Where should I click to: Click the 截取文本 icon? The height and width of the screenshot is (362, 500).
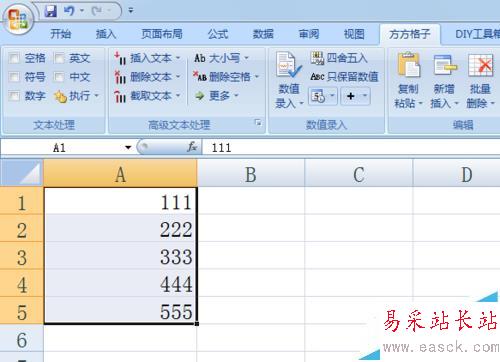[120, 96]
